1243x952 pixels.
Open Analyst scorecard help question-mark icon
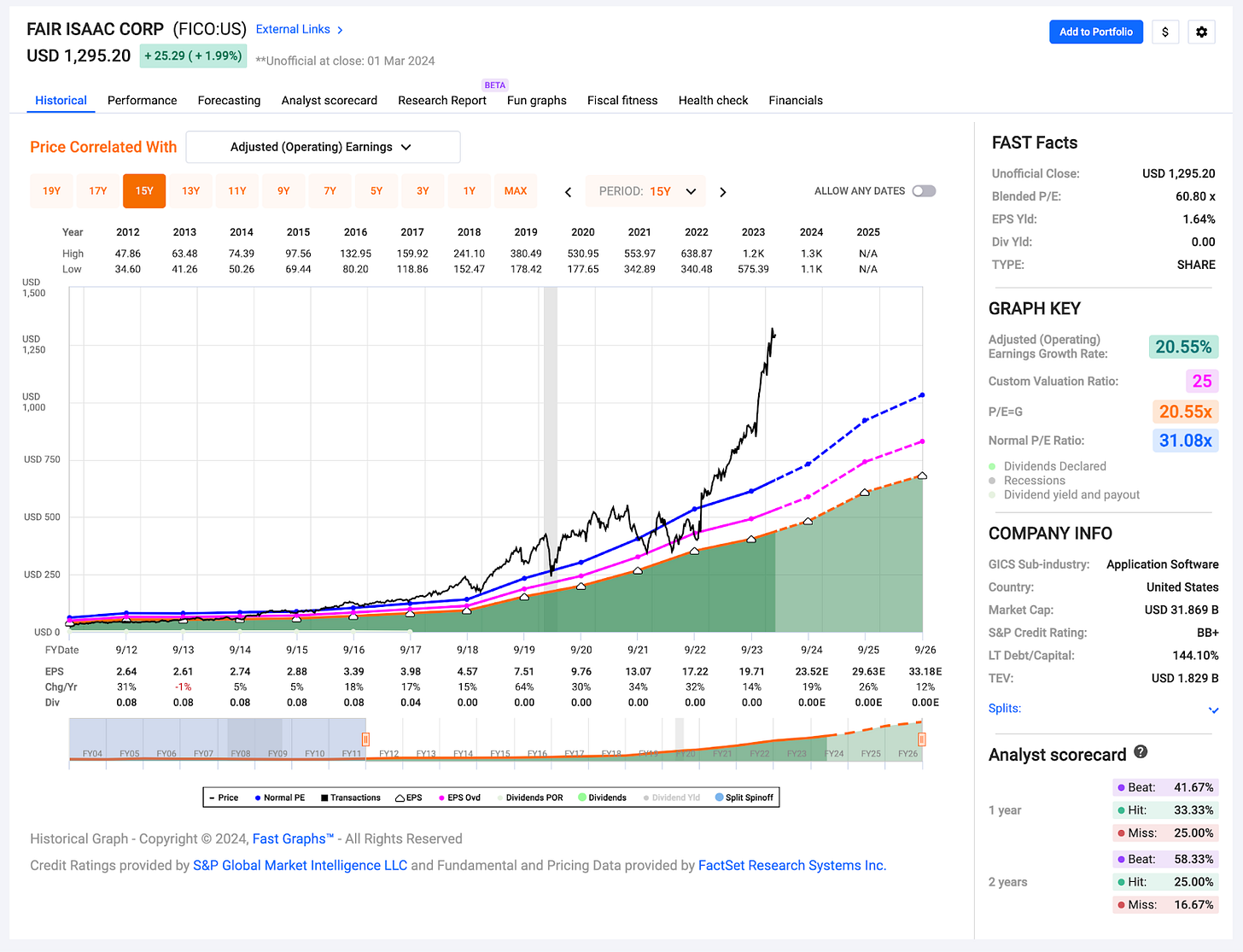[1141, 752]
